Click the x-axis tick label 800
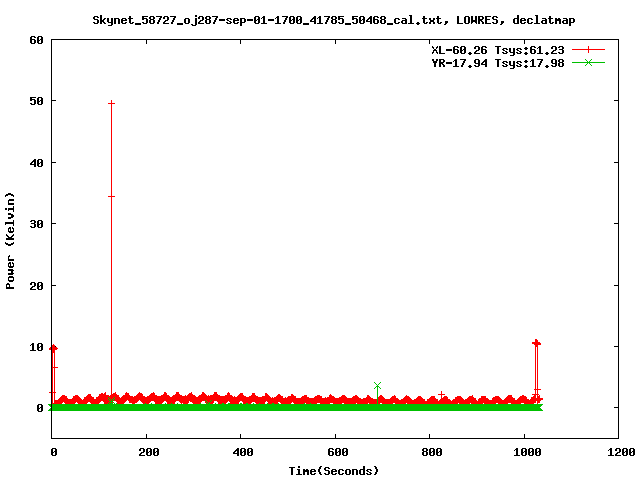The height and width of the screenshot is (480, 640). [x=431, y=452]
